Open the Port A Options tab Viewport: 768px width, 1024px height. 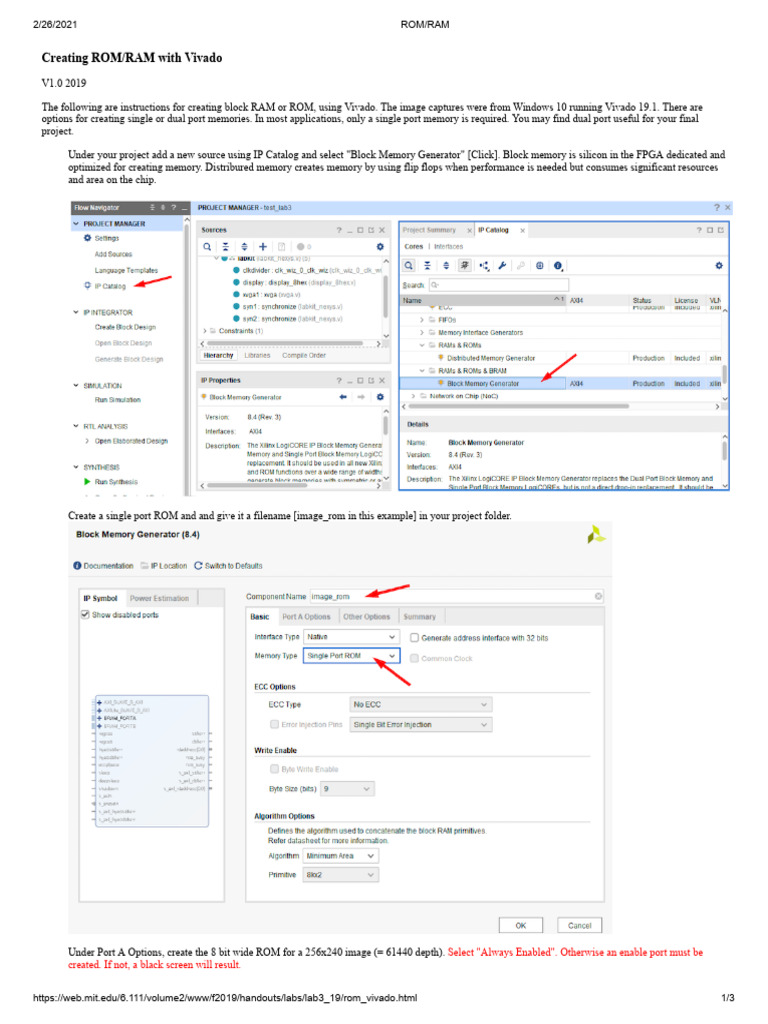point(306,616)
